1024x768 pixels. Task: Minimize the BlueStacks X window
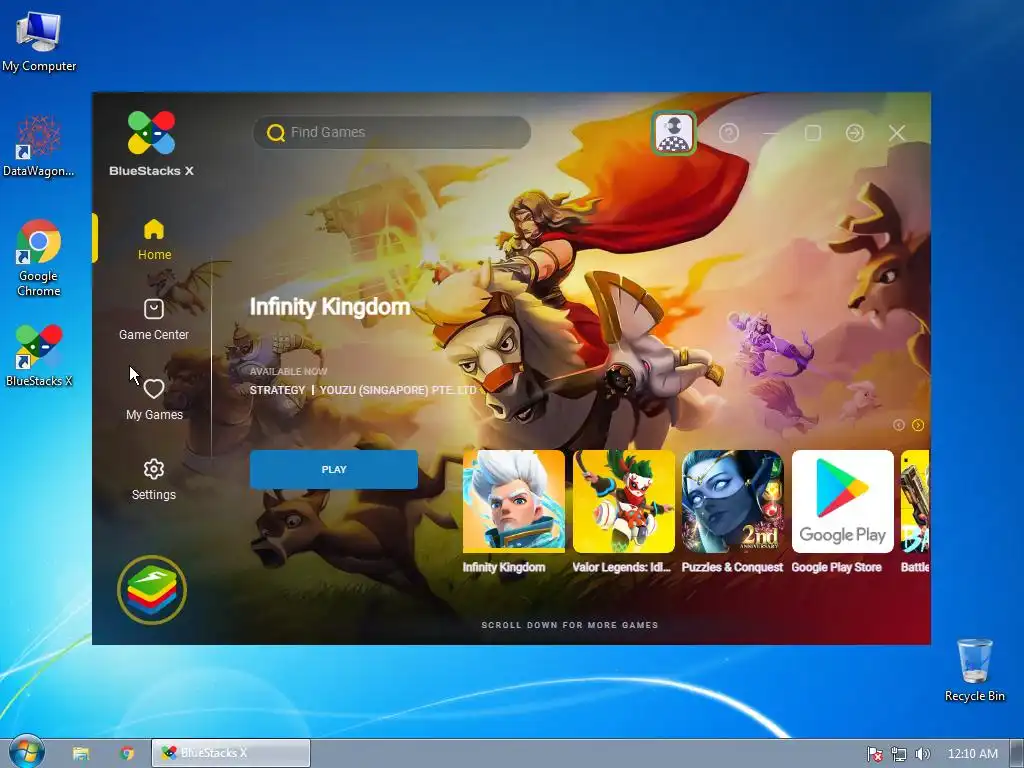pos(771,133)
